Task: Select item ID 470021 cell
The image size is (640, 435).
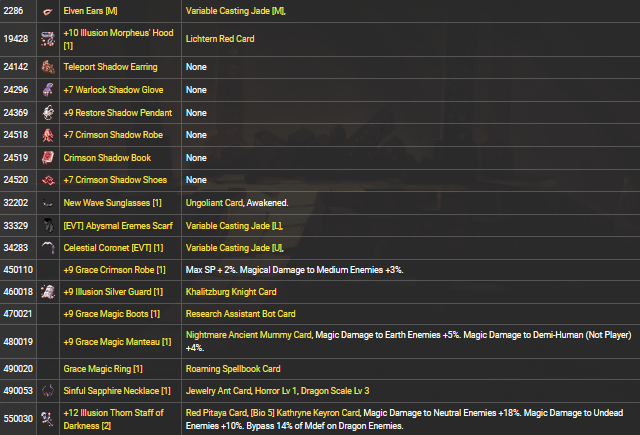Action: [x=18, y=314]
